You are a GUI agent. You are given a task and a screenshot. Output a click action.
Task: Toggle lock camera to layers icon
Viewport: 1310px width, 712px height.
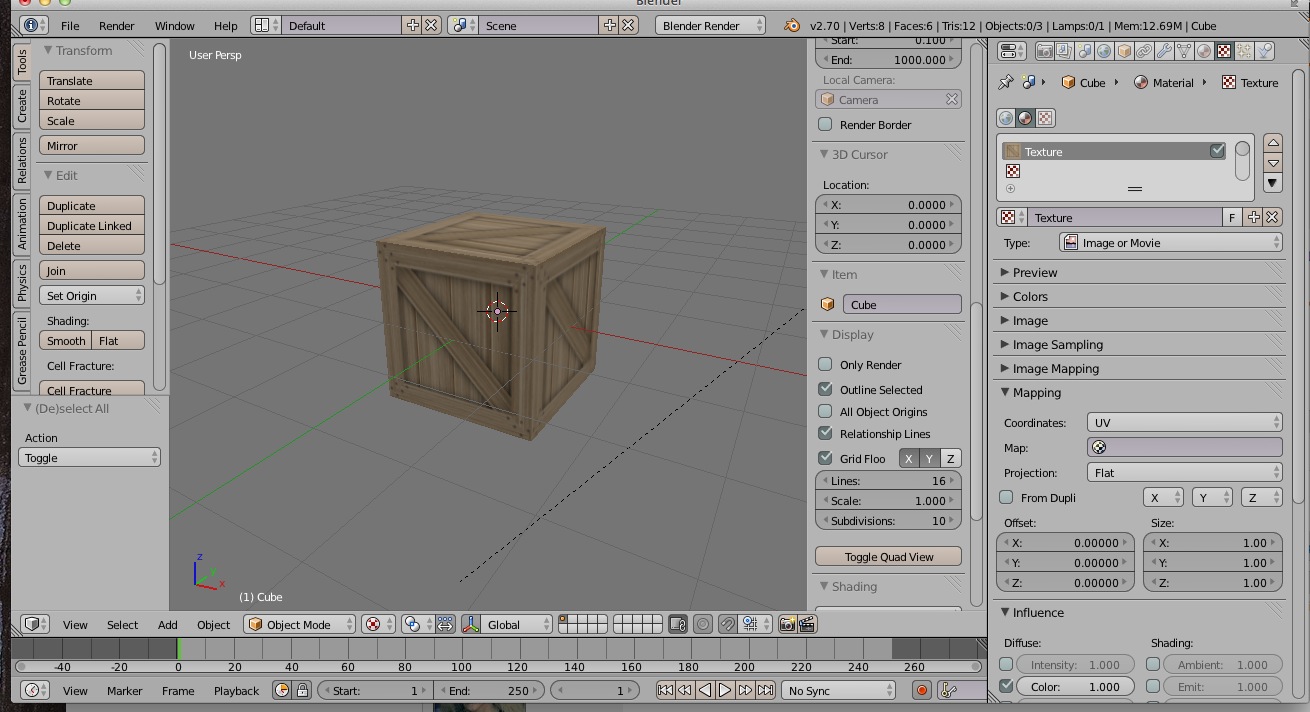pyautogui.click(x=677, y=624)
